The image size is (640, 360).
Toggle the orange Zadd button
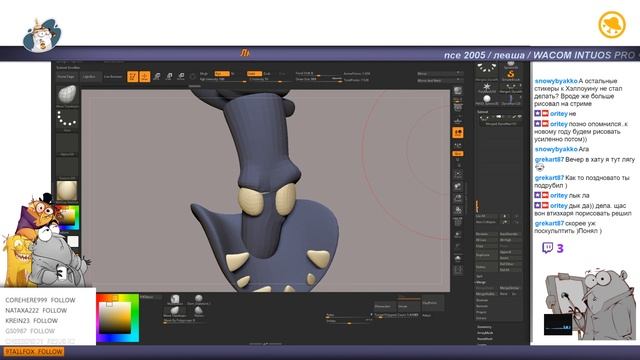254,74
